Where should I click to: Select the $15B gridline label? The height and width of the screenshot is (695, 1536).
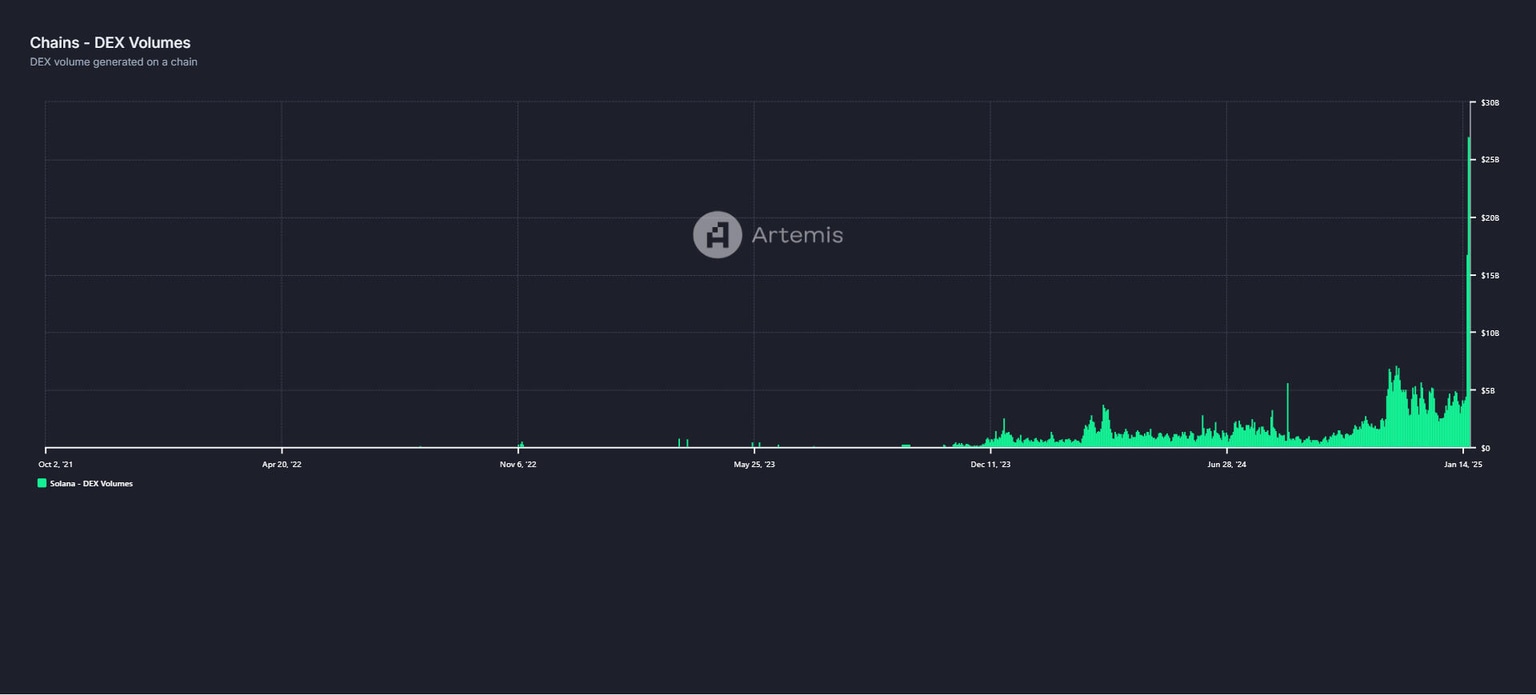pos(1489,275)
